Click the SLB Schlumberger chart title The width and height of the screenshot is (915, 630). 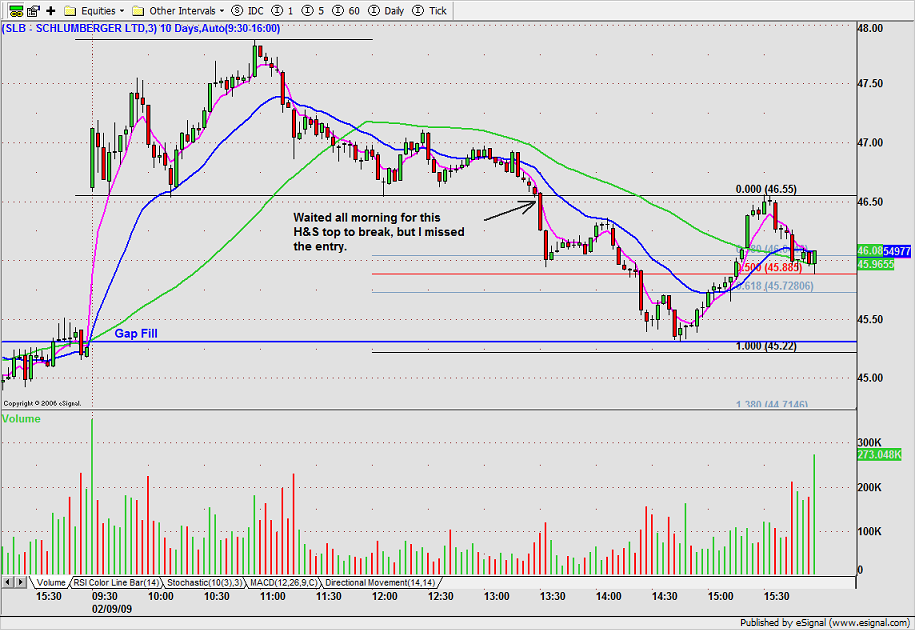coord(141,28)
